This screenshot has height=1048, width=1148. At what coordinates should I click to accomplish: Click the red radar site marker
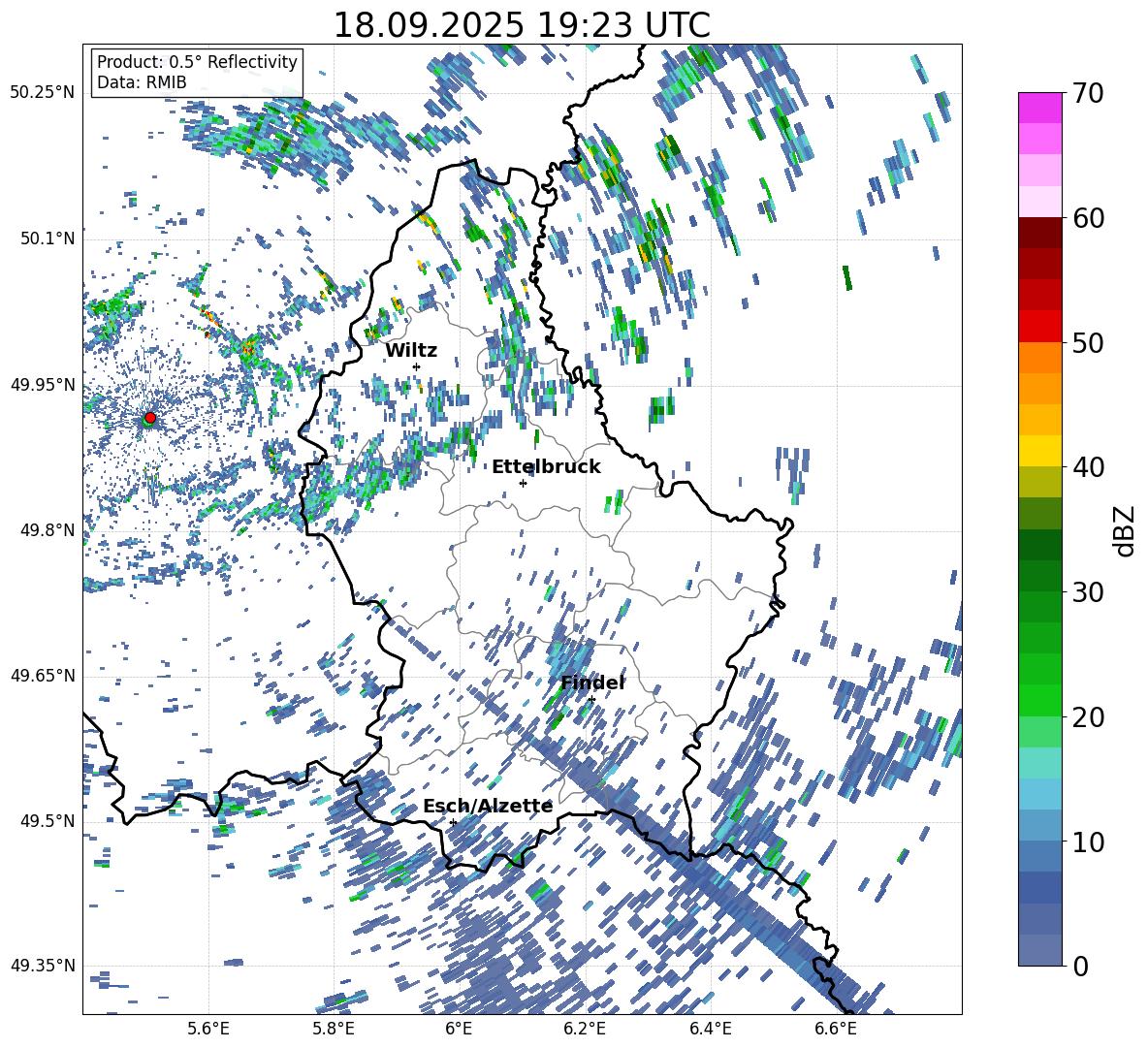pyautogui.click(x=150, y=418)
